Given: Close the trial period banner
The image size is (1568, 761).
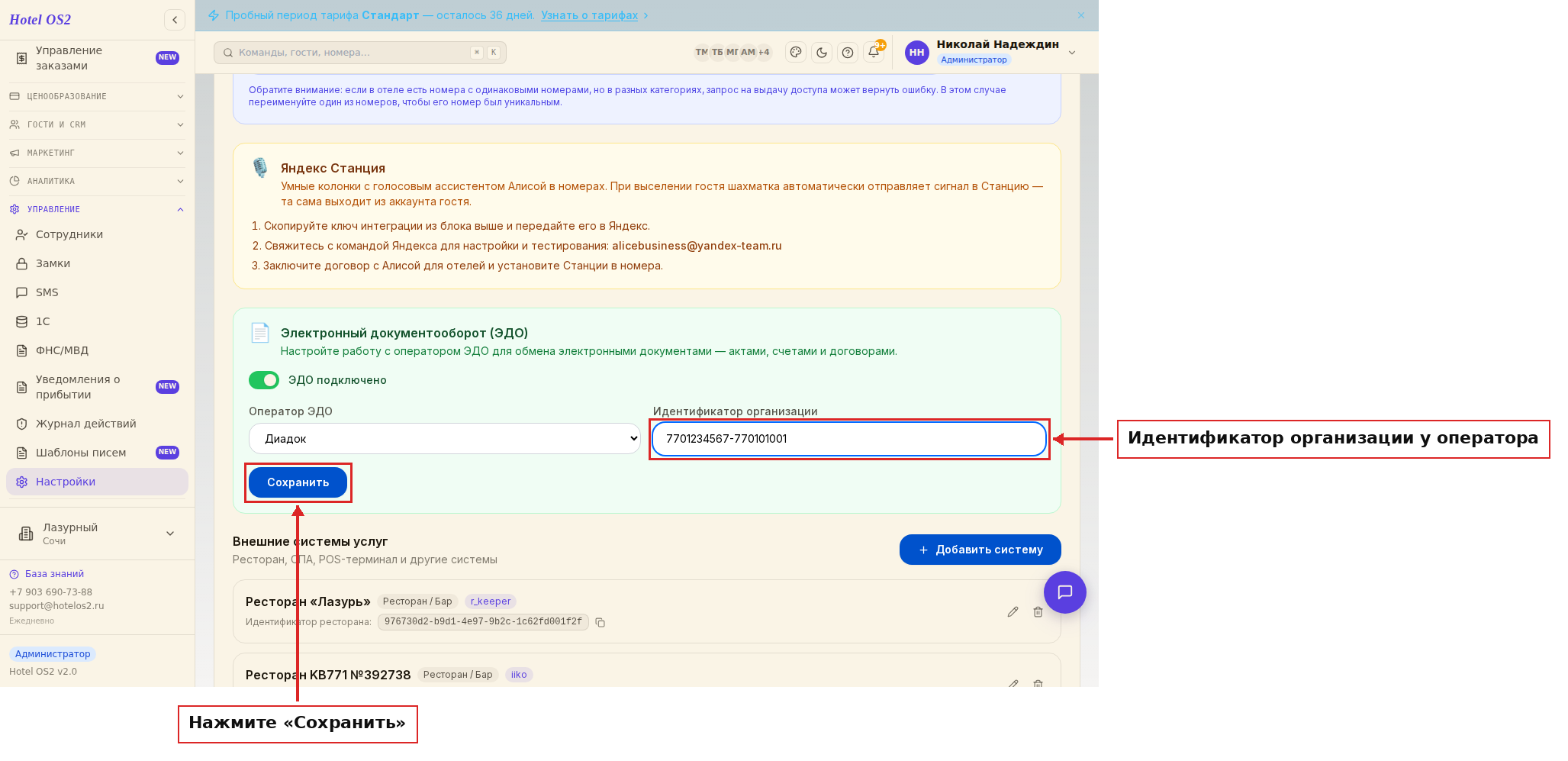Looking at the screenshot, I should point(1081,15).
